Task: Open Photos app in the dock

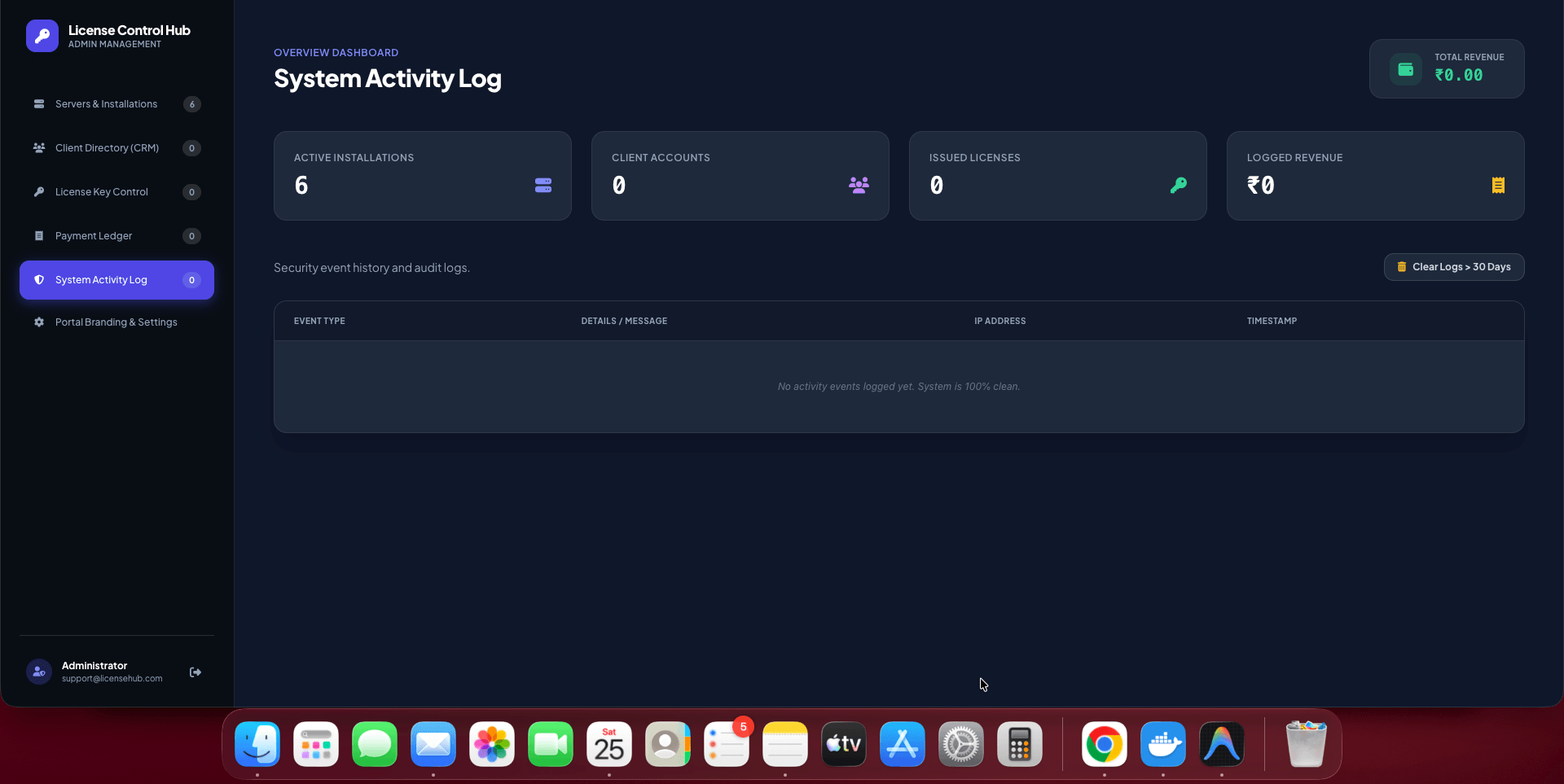Action: pos(492,744)
